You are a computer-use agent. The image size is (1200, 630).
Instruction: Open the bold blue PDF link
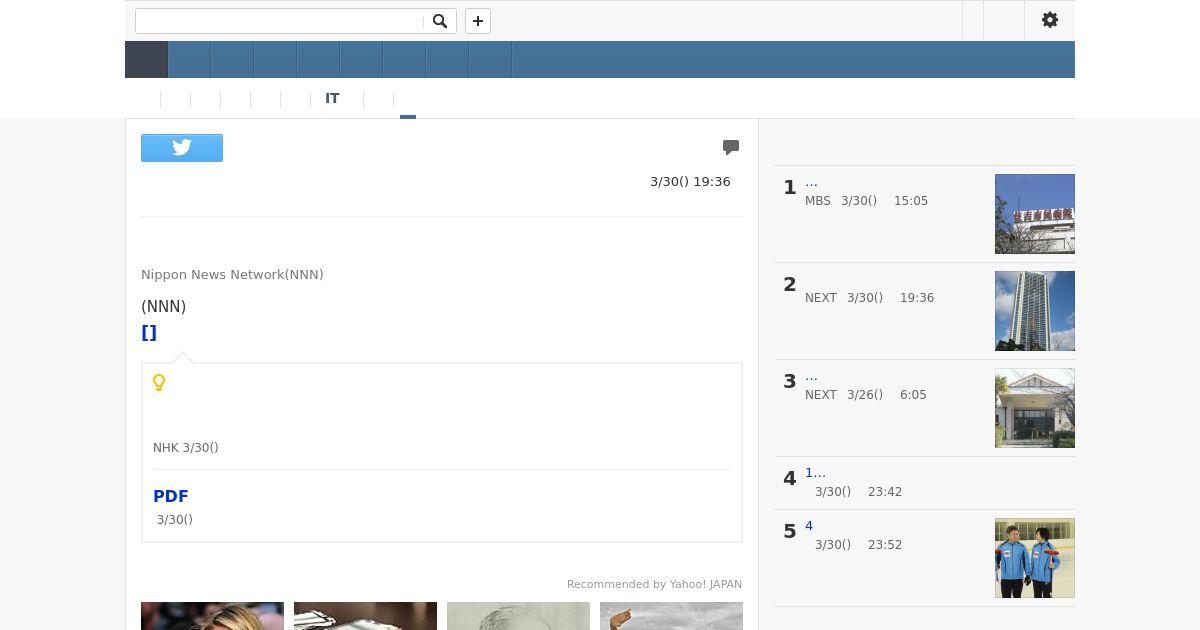click(171, 496)
